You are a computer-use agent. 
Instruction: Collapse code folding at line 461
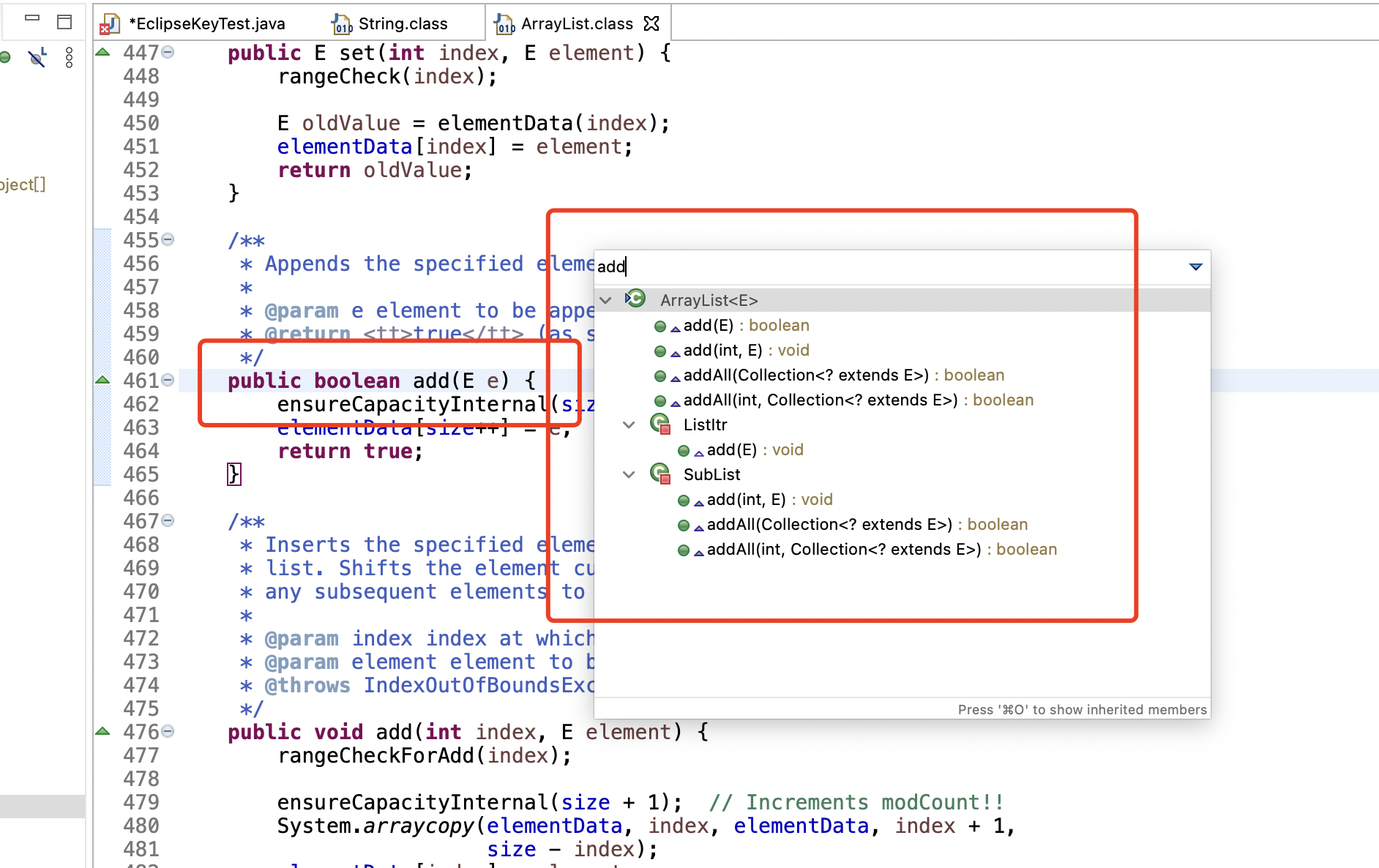(168, 380)
